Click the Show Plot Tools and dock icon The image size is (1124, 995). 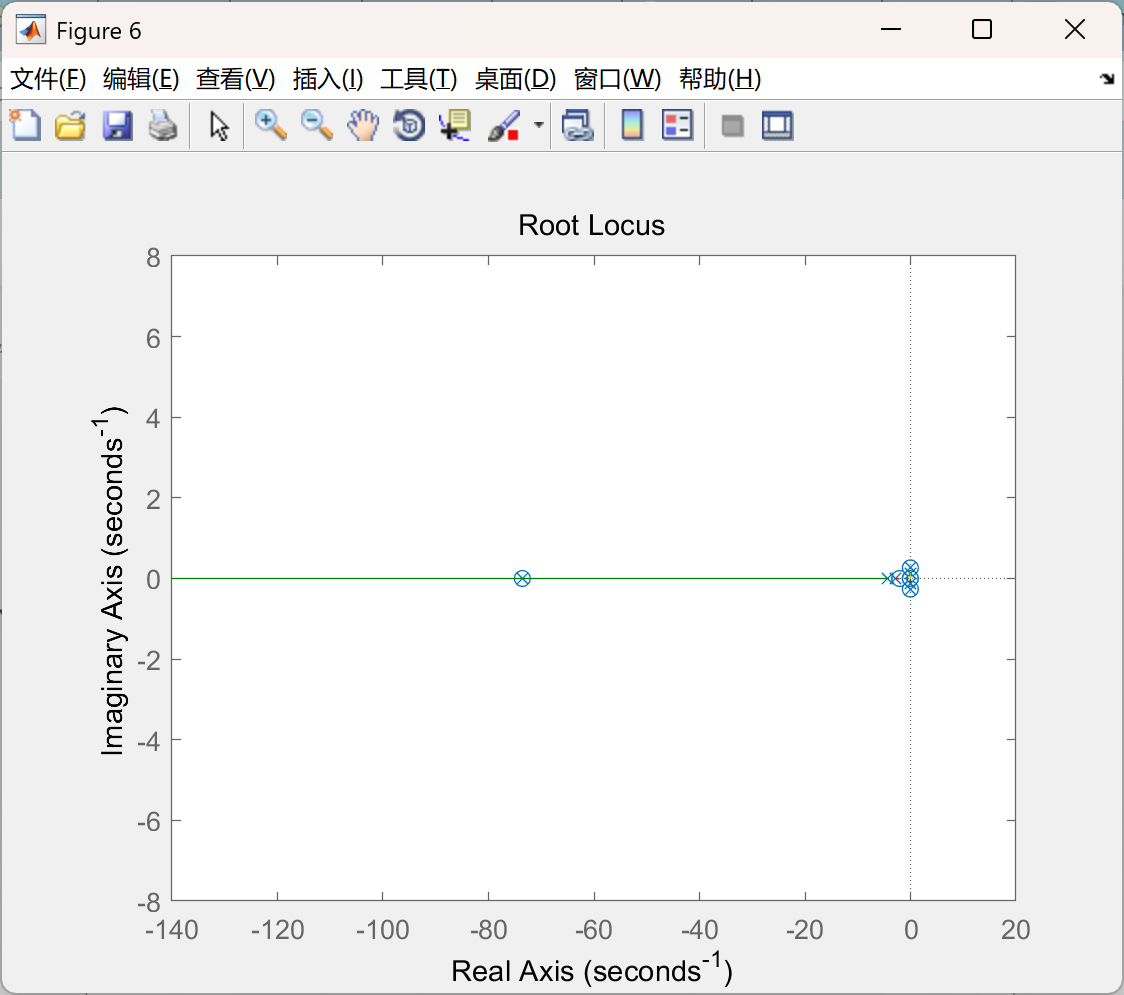[777, 125]
